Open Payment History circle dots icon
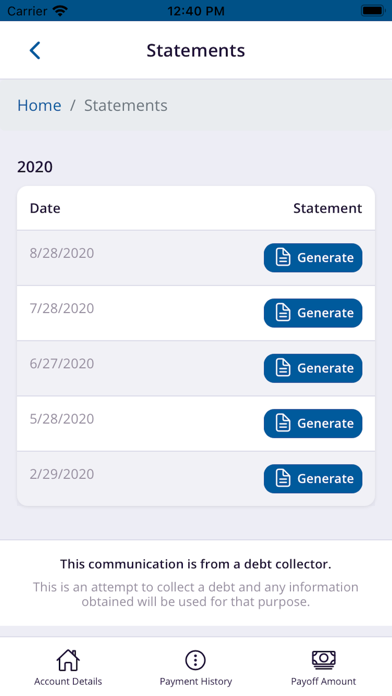This screenshot has width=392, height=696. (x=195, y=660)
